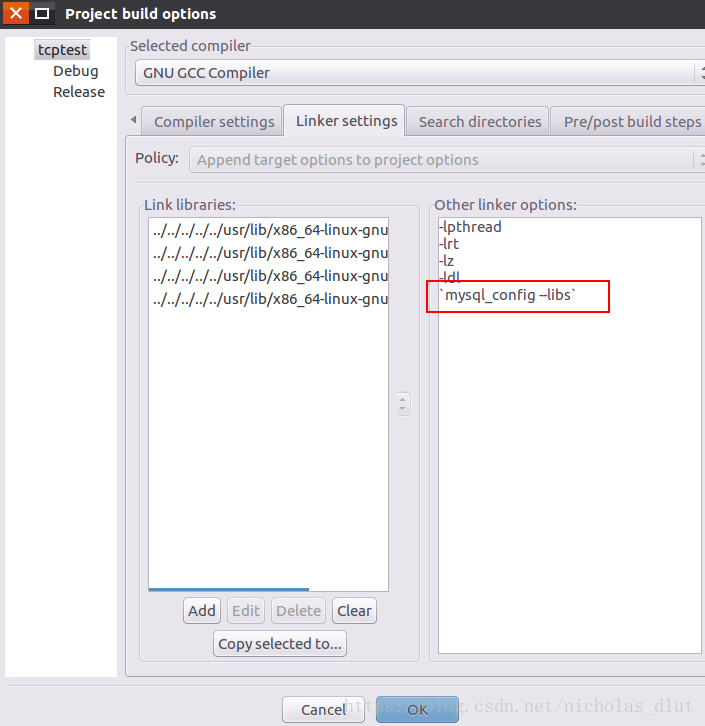Select third link library entry

pos(269,276)
